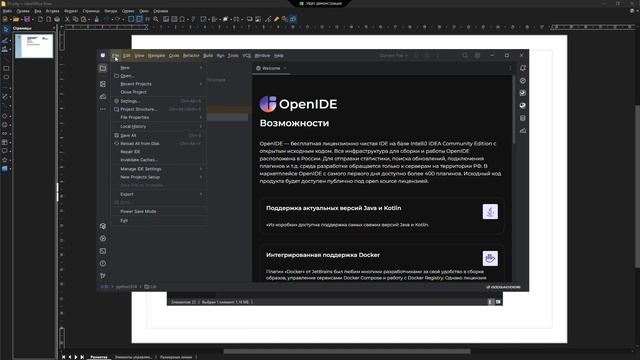Image resolution: width=640 pixels, height=360 pixels.
Task: Open the Project tool window icon in OpenIDE
Action: pyautogui.click(x=103, y=68)
